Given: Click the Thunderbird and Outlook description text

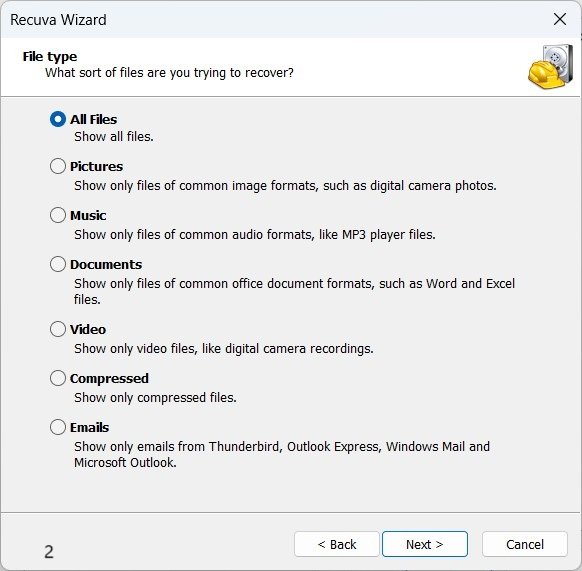Looking at the screenshot, I should click(x=282, y=454).
